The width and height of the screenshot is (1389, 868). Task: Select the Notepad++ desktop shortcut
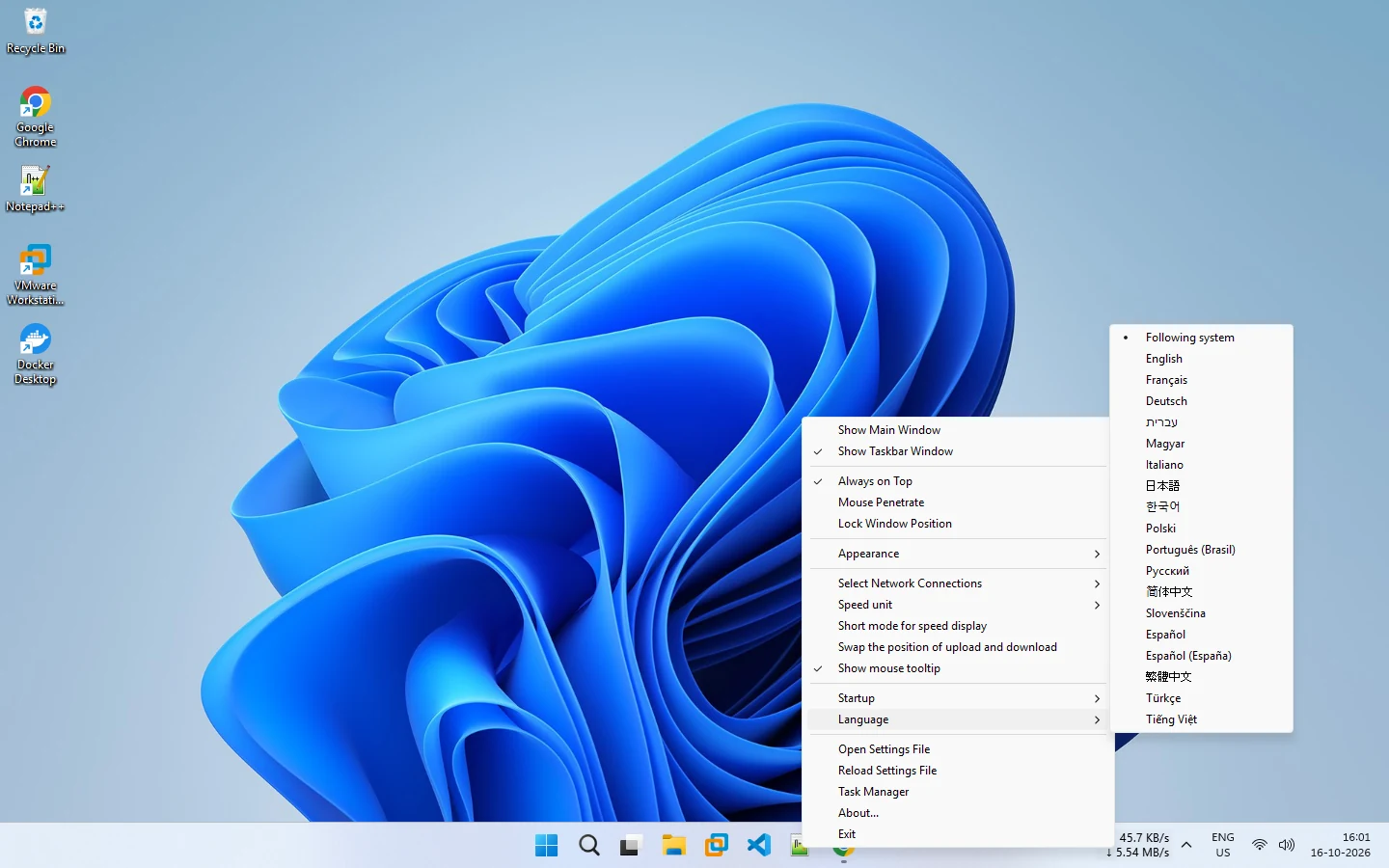(35, 189)
